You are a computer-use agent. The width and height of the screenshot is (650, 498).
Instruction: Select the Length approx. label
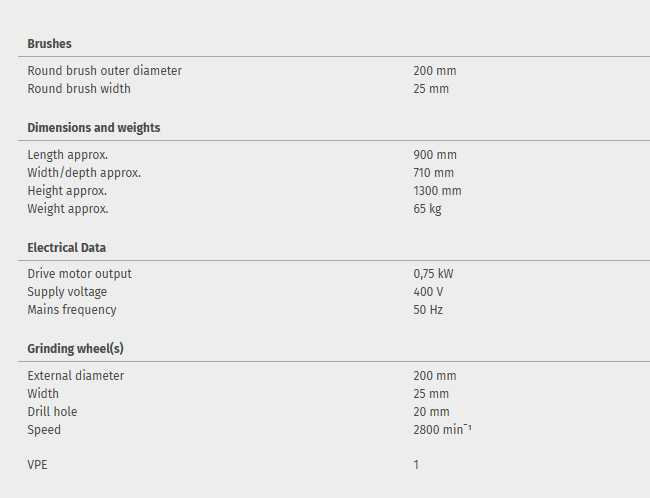tap(67, 155)
